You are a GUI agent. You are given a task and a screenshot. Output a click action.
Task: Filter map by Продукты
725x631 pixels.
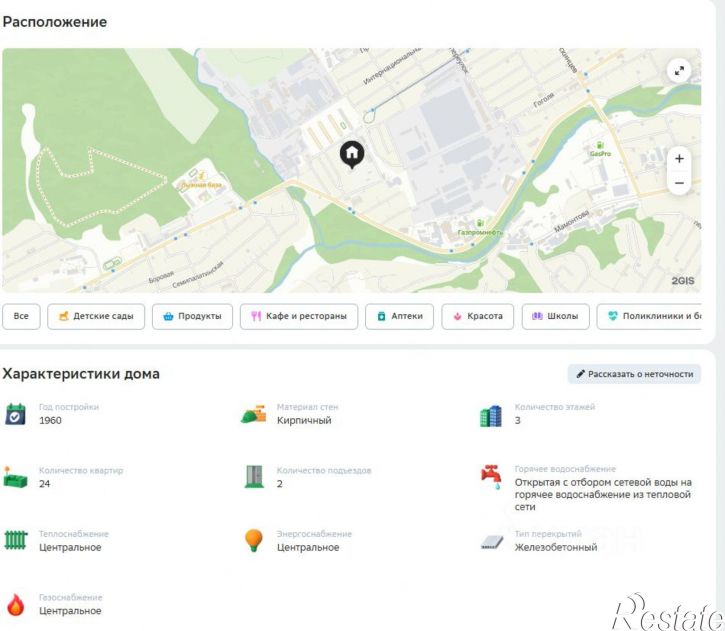pyautogui.click(x=192, y=316)
